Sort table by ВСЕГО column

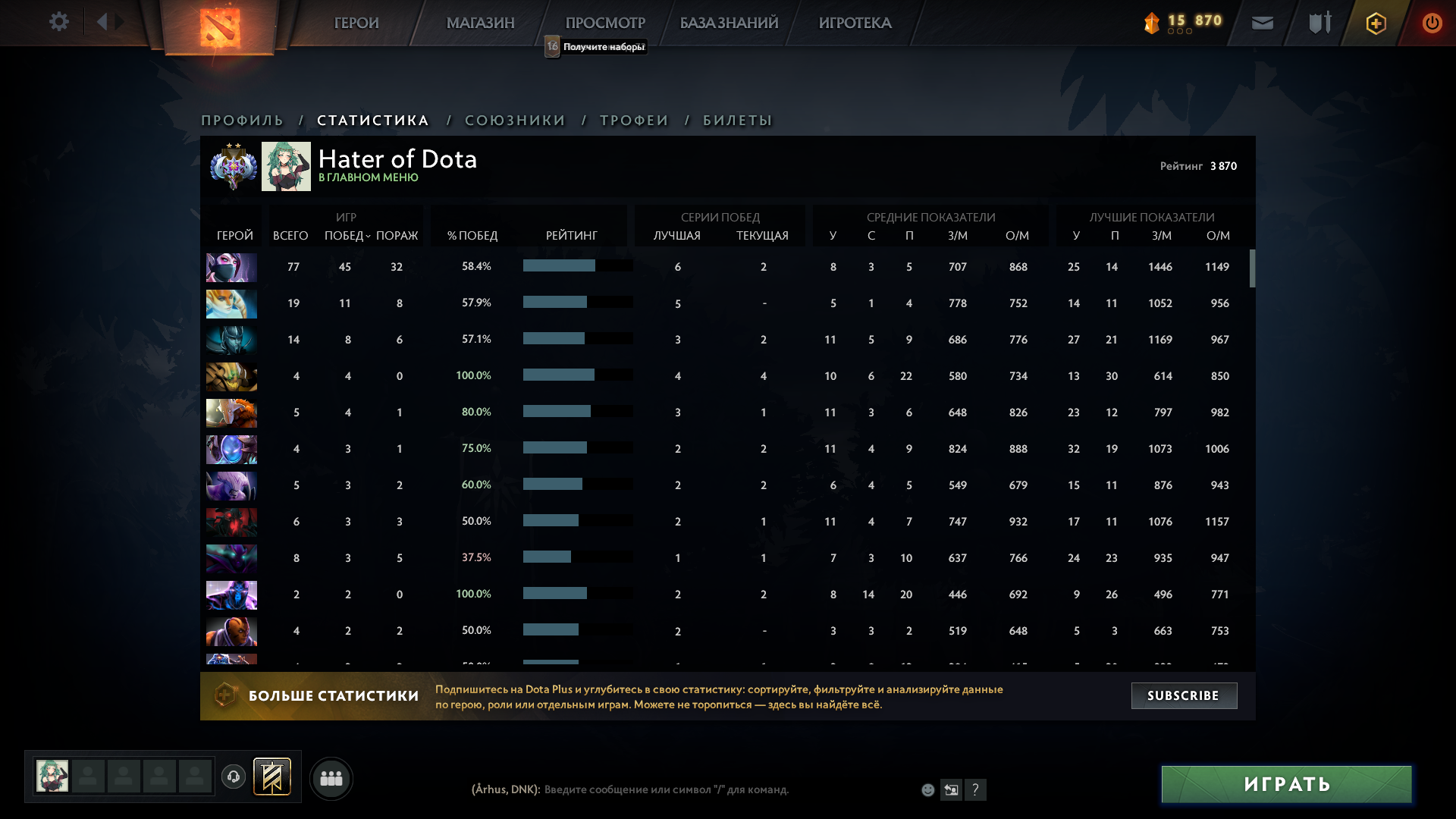click(x=290, y=236)
